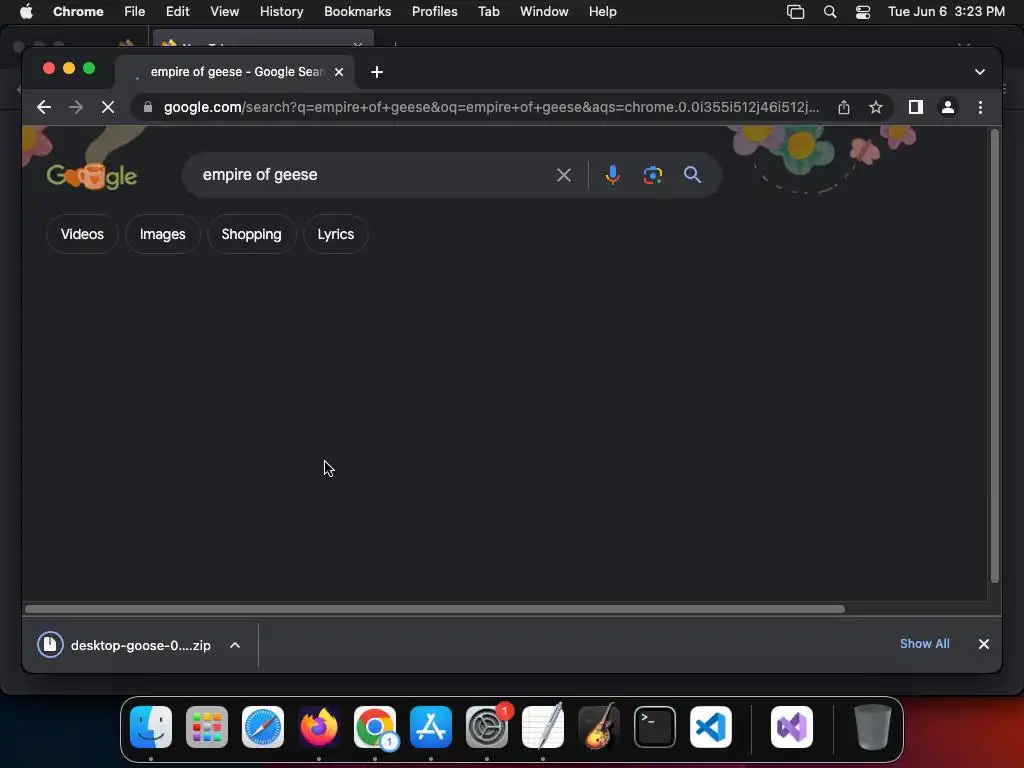Click the lock icon in address bar

[x=148, y=107]
